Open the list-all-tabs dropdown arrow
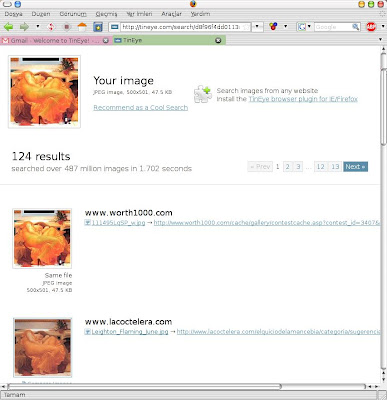387x400 pixels. pos(380,40)
